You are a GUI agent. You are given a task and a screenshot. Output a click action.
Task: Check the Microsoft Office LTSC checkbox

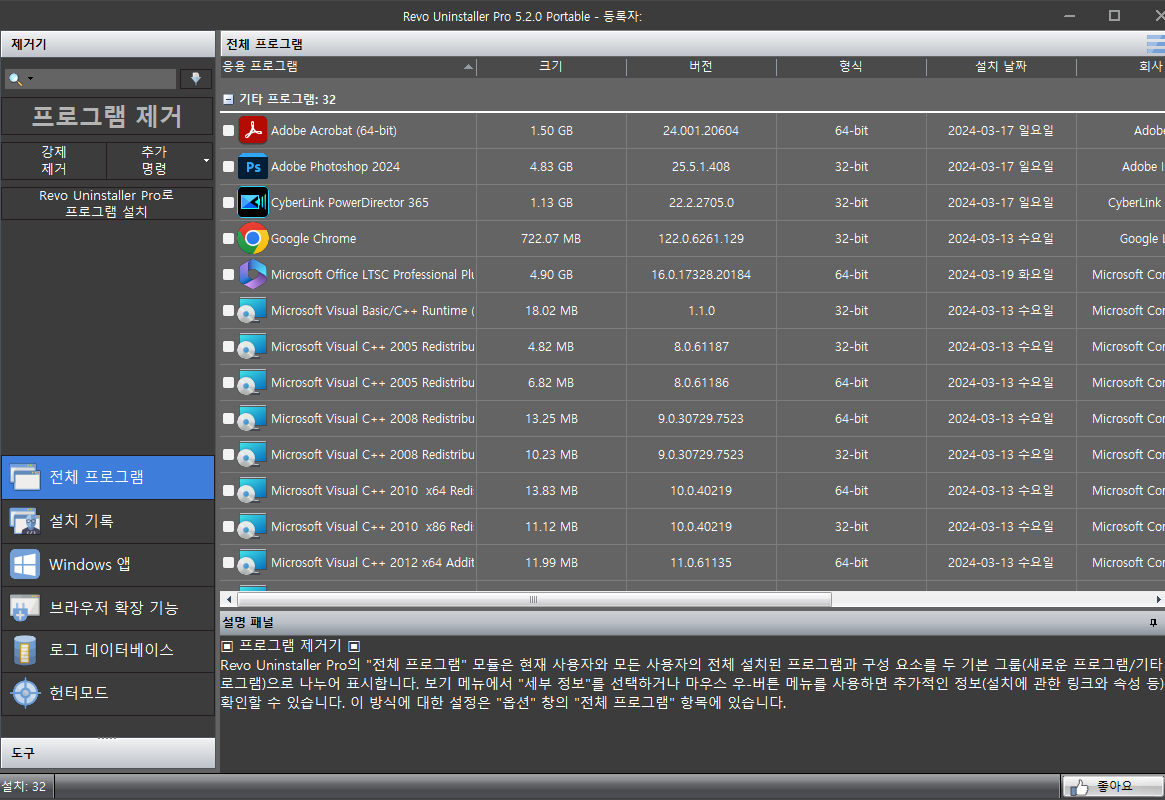click(229, 275)
